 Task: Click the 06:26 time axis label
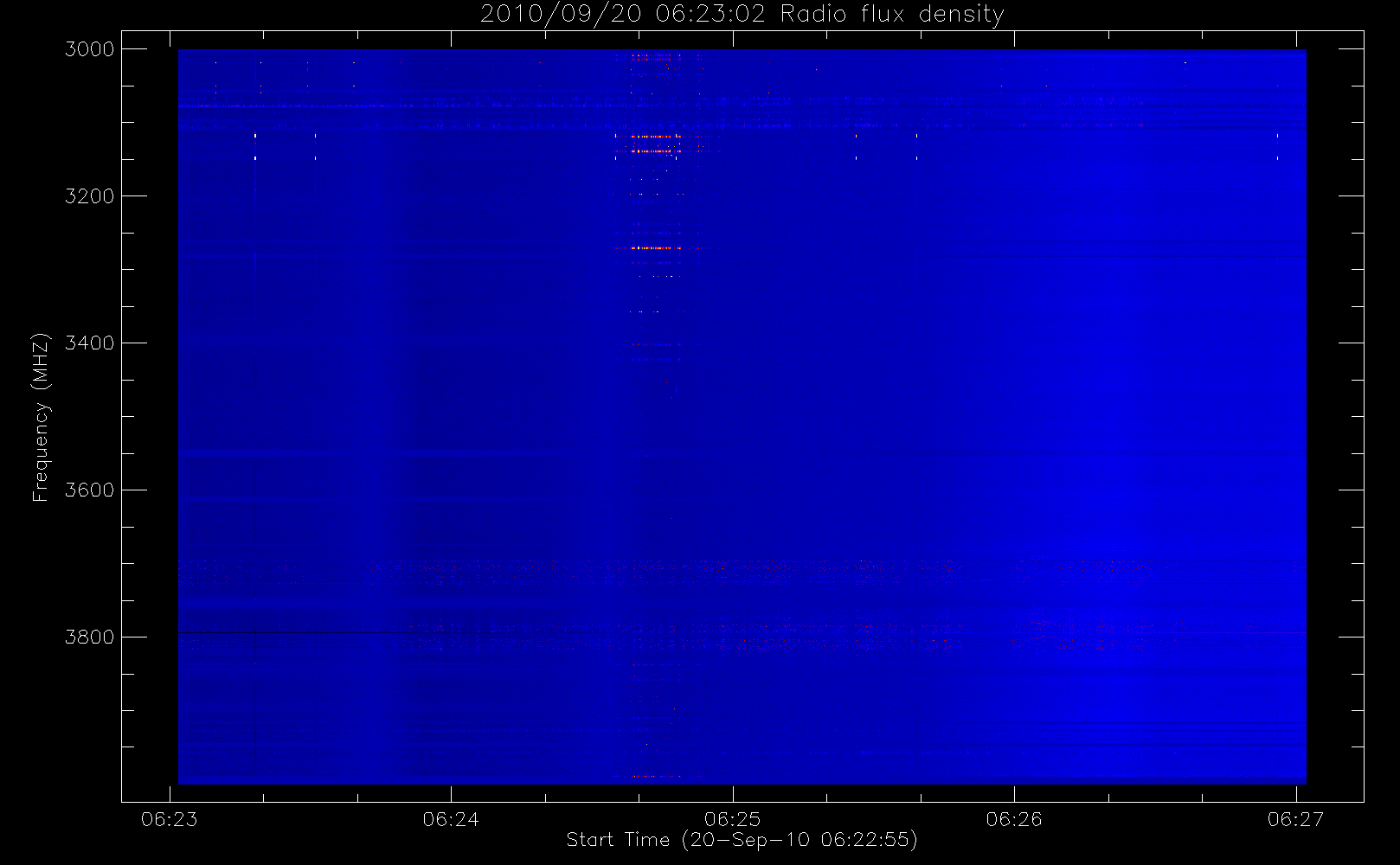[1014, 819]
